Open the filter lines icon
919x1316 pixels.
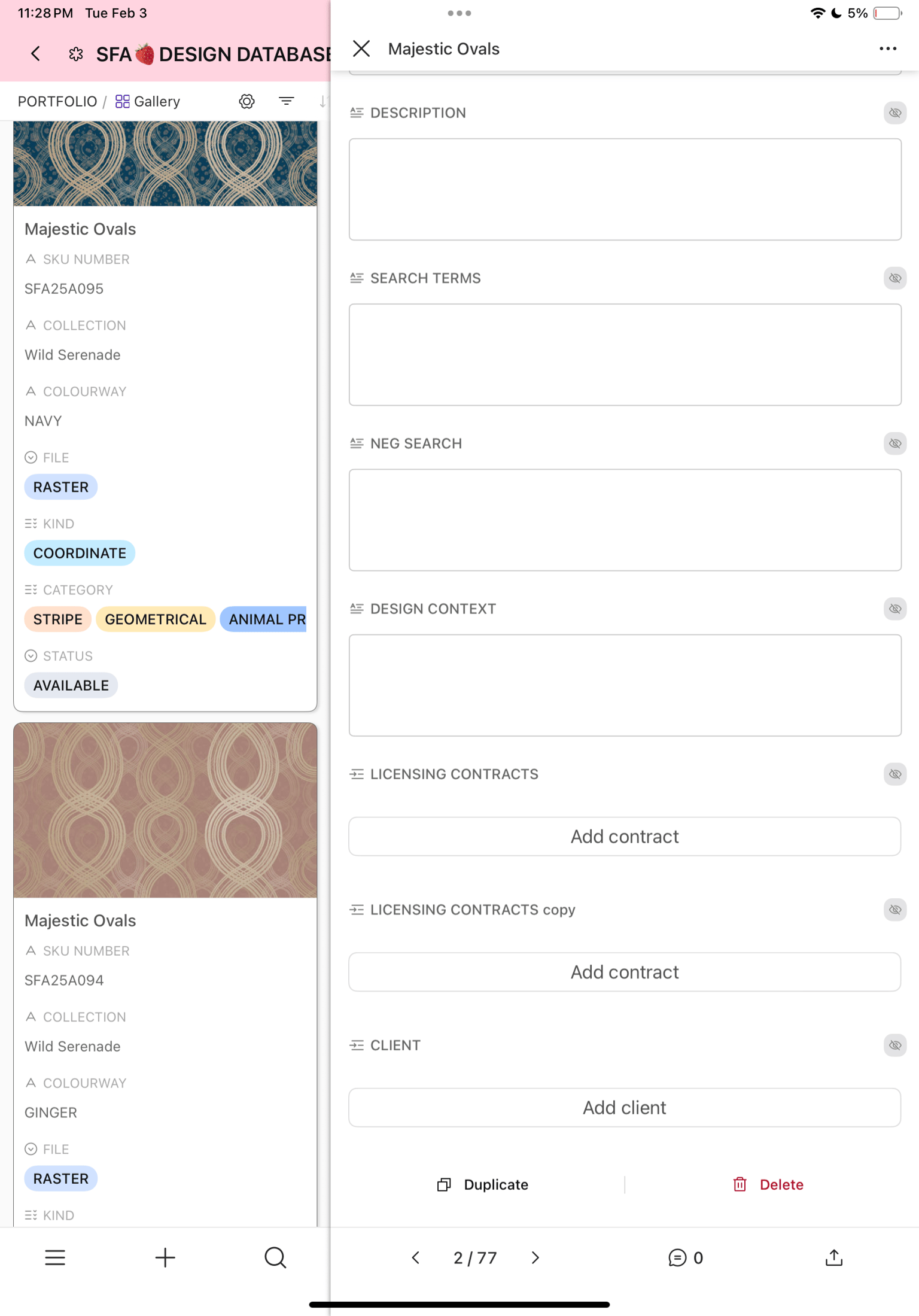[x=287, y=101]
